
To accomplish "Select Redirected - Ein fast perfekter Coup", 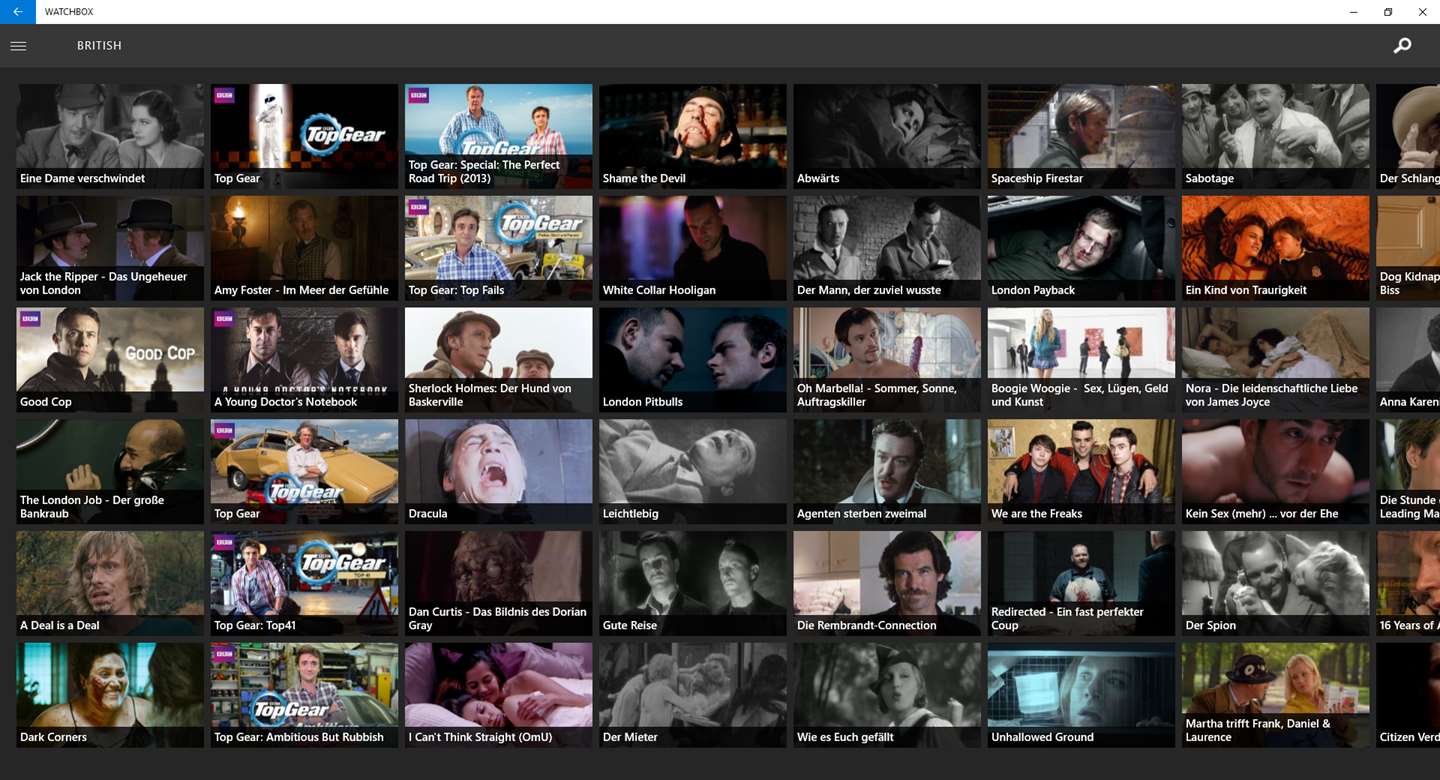I will point(1081,584).
